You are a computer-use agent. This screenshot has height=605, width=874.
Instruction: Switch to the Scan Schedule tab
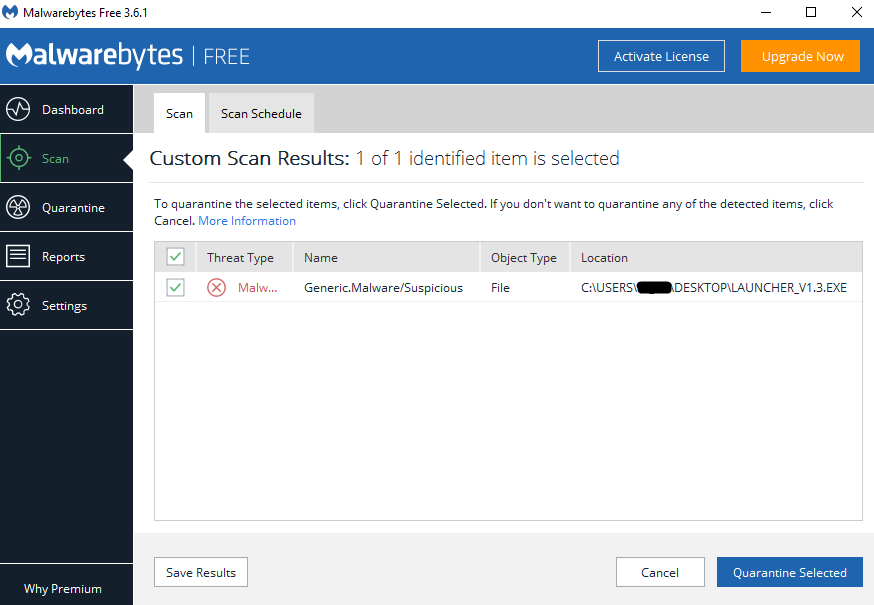261,113
